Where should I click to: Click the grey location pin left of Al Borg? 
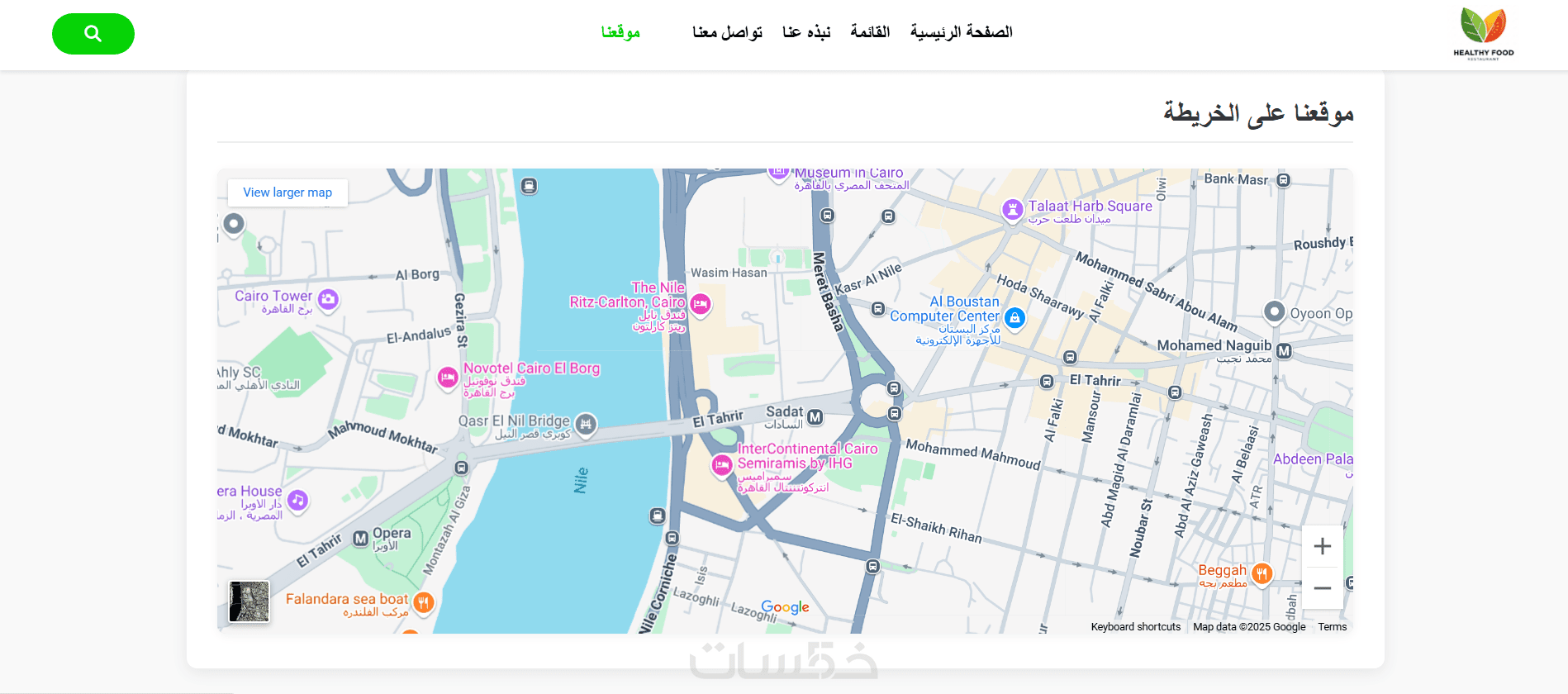(x=234, y=224)
